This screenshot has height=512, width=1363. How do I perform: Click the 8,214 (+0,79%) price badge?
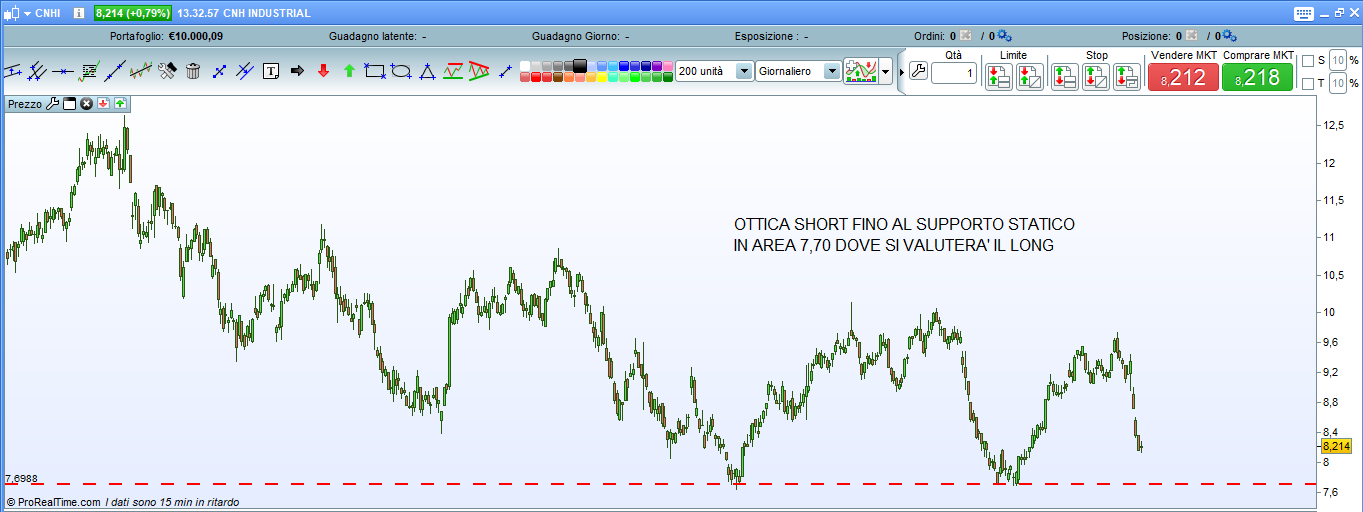point(132,13)
